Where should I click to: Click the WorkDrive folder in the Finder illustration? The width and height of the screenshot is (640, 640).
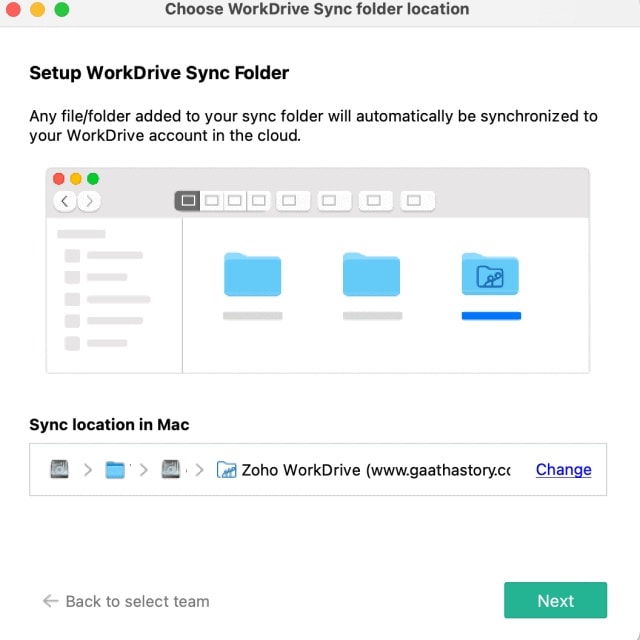490,274
